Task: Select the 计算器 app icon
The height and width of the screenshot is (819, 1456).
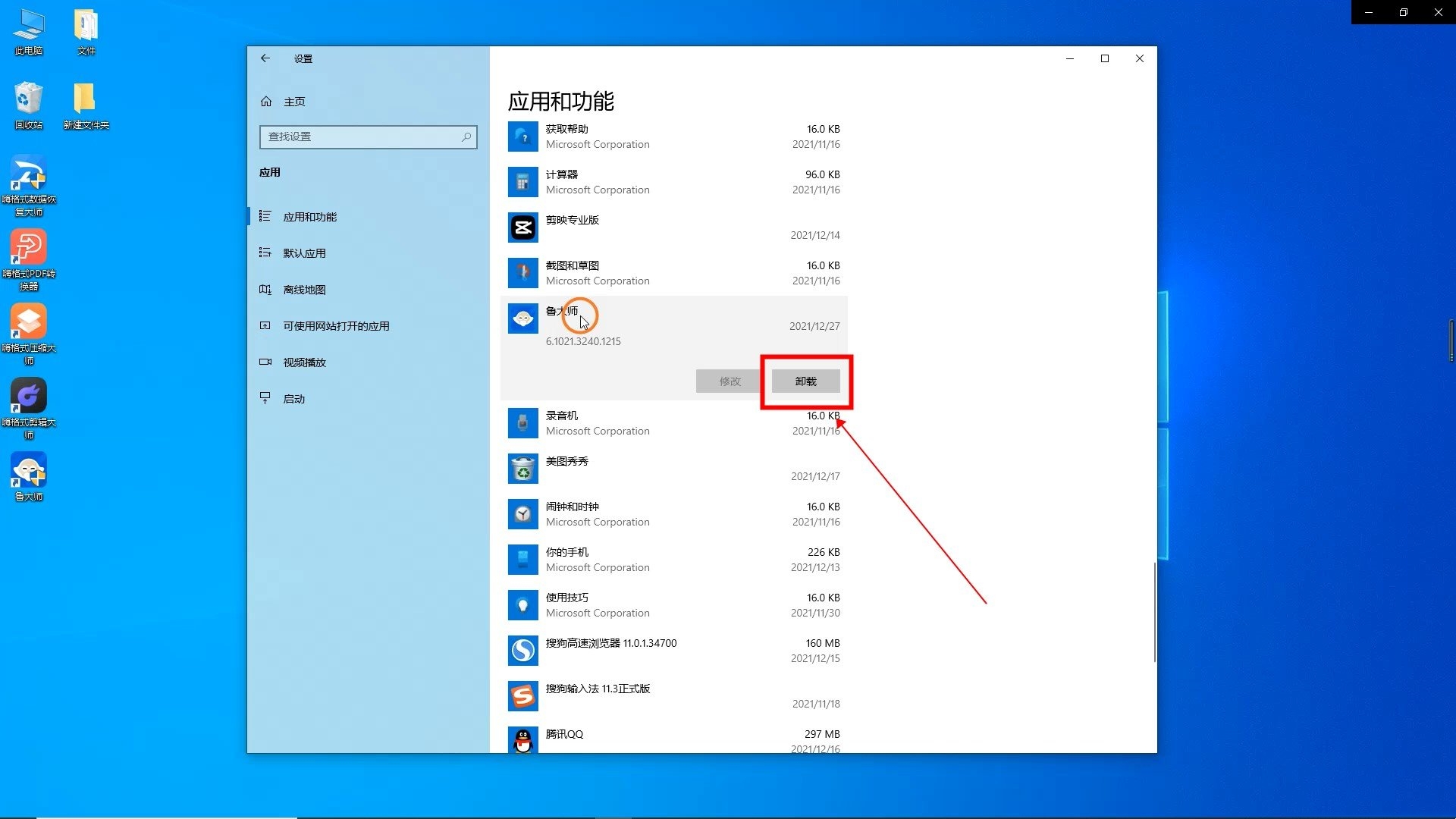Action: coord(522,182)
